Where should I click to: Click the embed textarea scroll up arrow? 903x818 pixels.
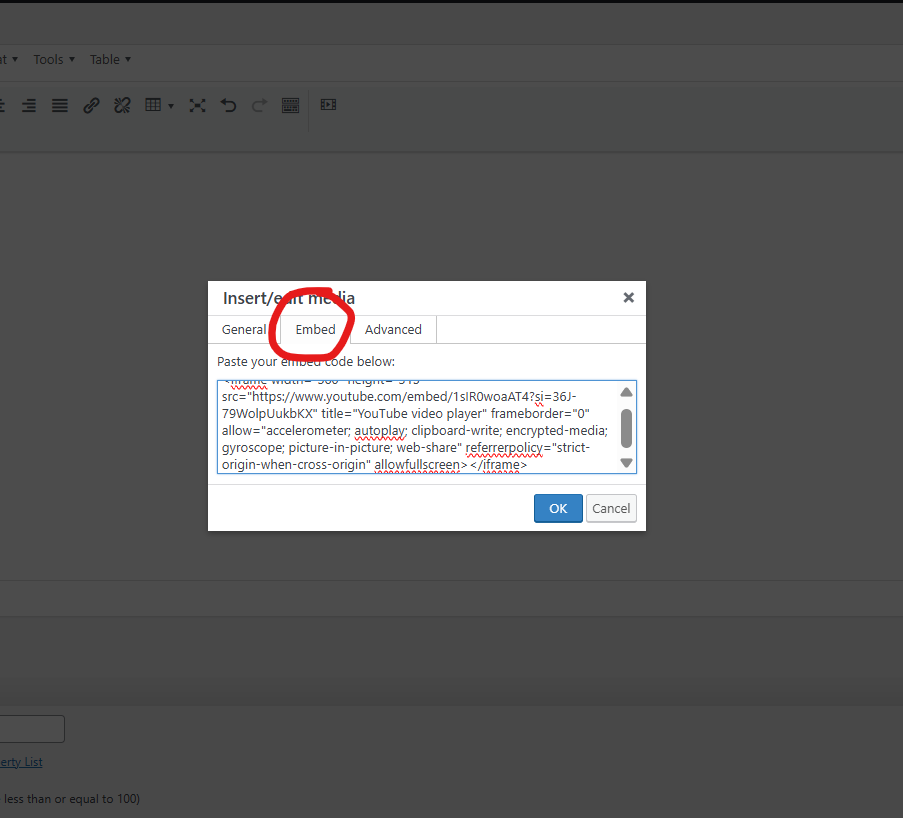(x=627, y=392)
